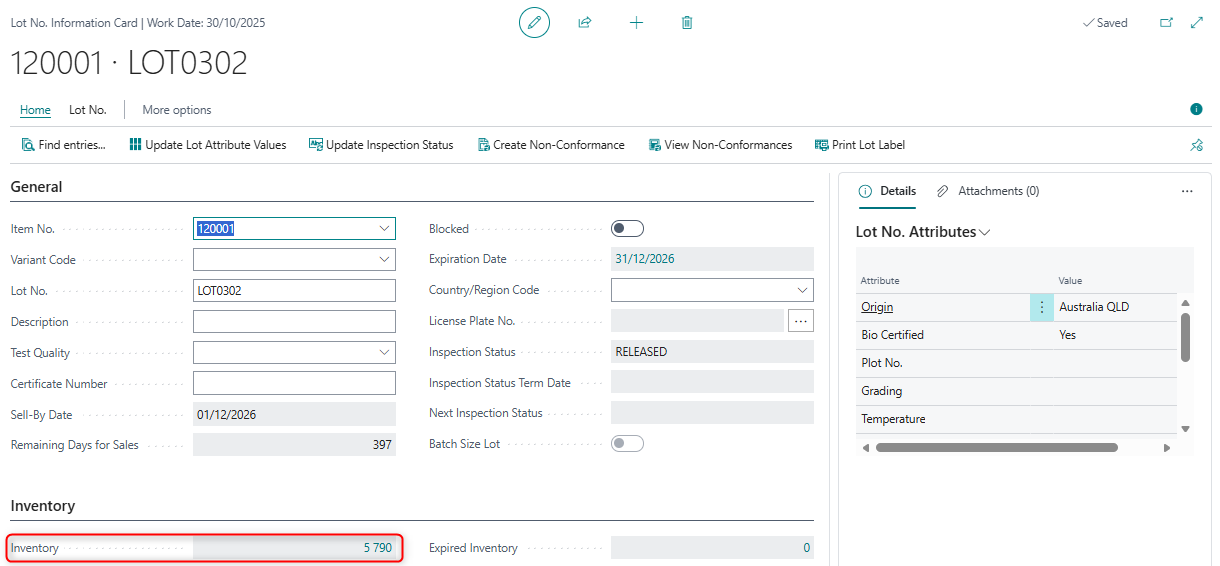This screenshot has height=566, width=1220.
Task: Click Create Non-Conformance action
Action: point(550,145)
